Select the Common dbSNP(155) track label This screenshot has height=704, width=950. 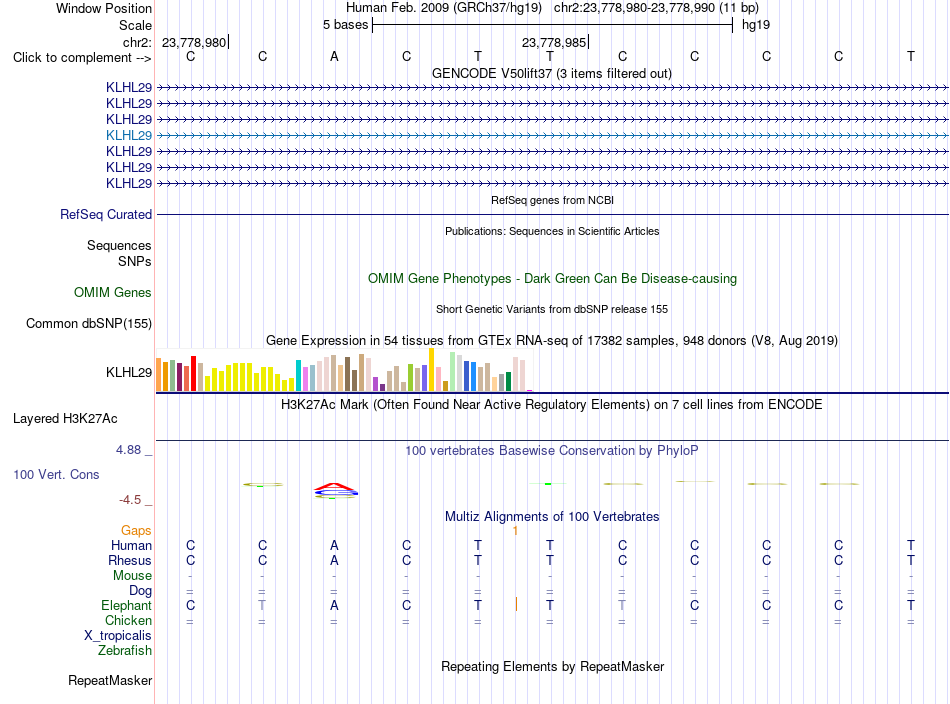89,324
